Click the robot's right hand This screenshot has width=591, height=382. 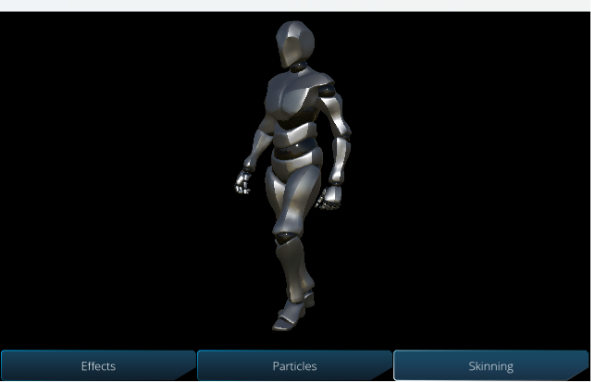click(243, 182)
